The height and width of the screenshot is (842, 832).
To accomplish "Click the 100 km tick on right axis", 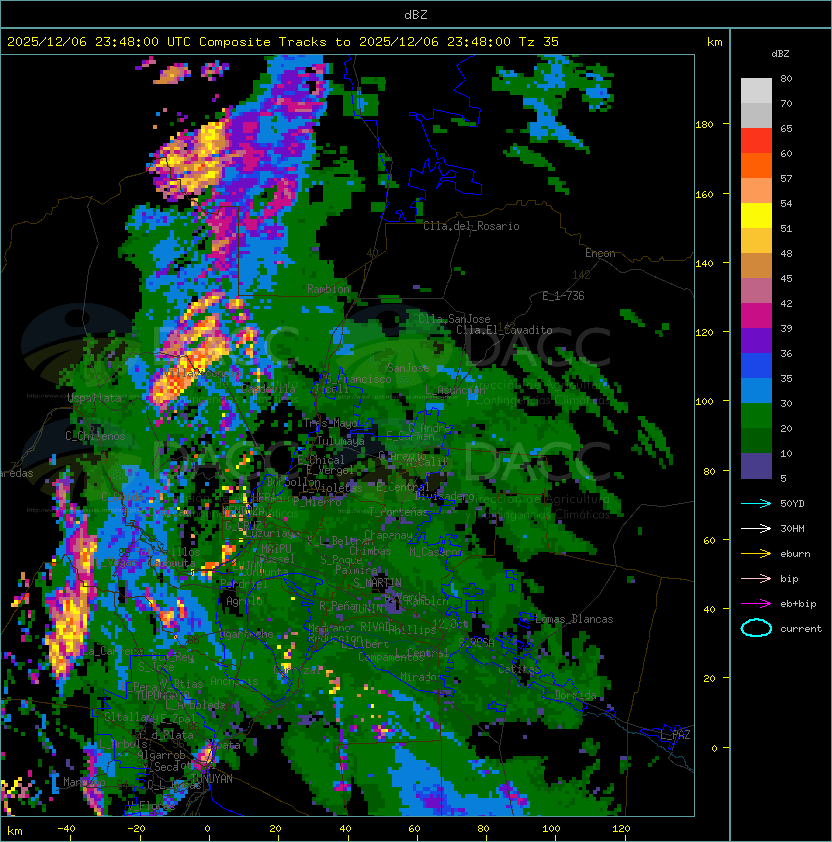I will pos(704,401).
